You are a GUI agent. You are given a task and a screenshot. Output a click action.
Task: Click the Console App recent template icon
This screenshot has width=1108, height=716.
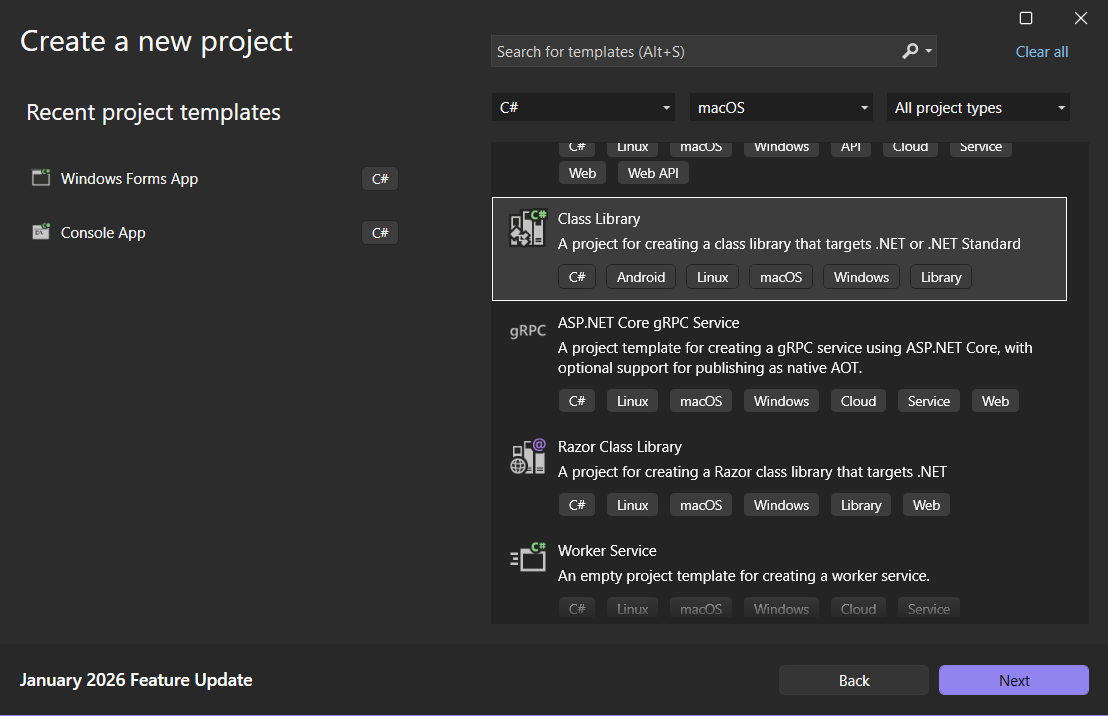click(x=40, y=231)
